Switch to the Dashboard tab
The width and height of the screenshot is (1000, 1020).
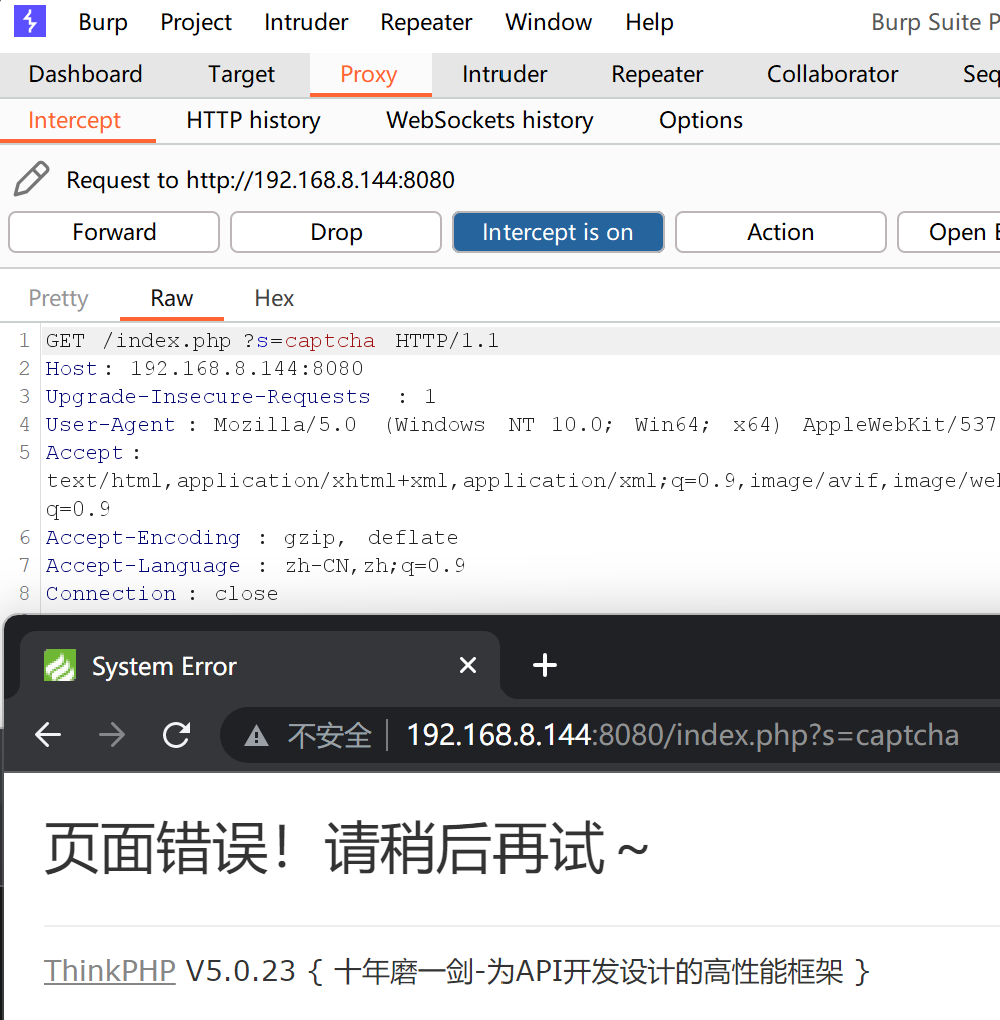[85, 74]
